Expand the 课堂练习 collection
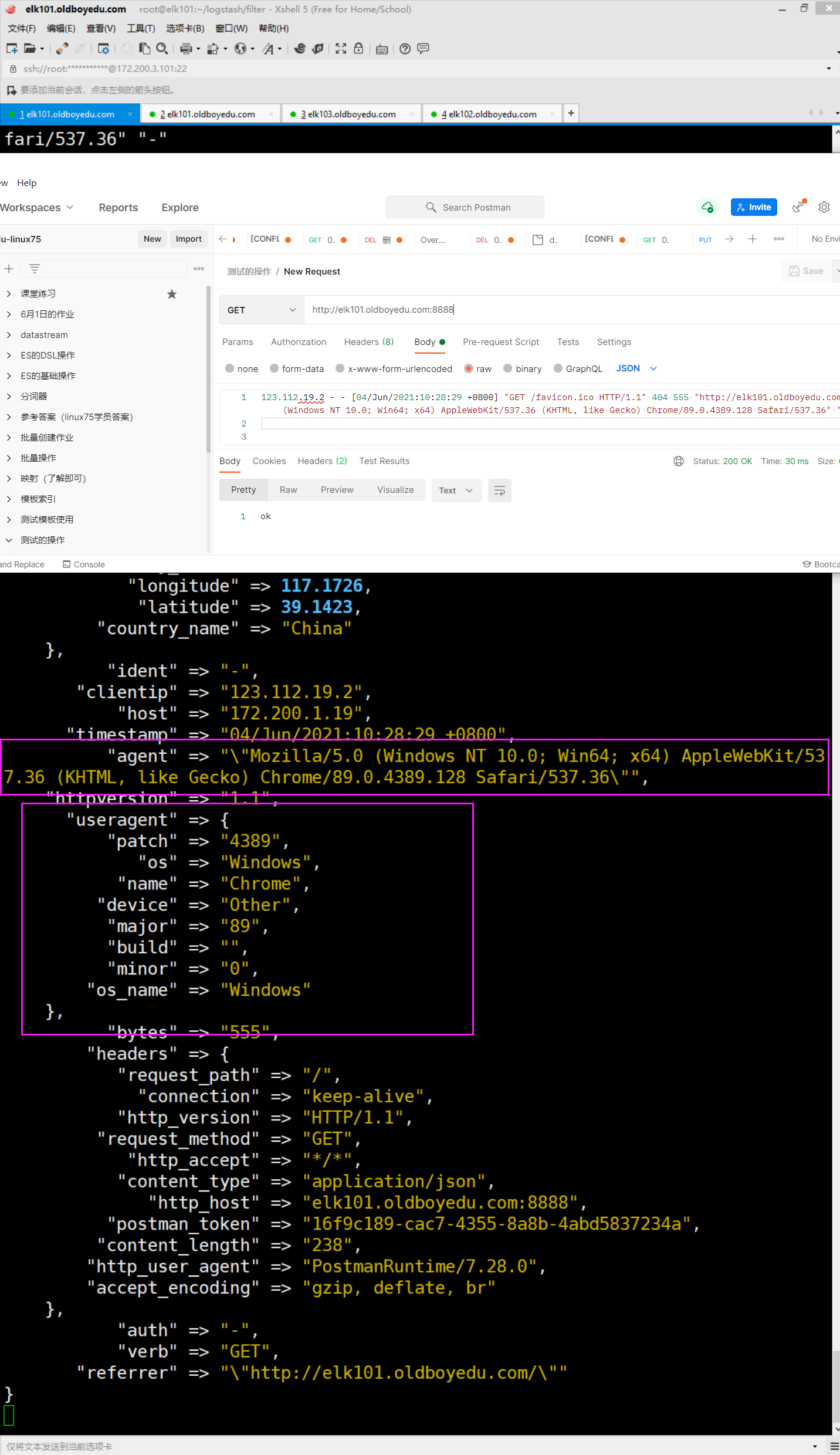This screenshot has height=1455, width=840. click(9, 294)
